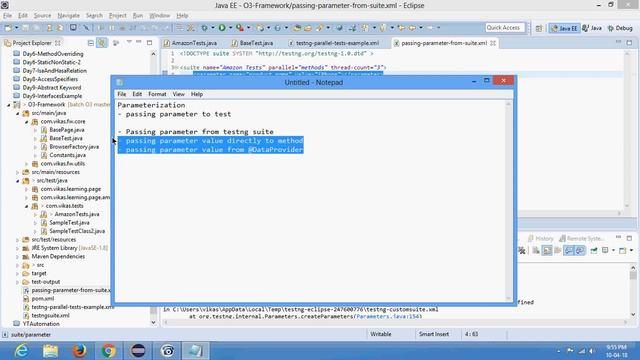The height and width of the screenshot is (360, 640).
Task: Open Eclipse Window menu
Action: pyautogui.click(x=160, y=16)
